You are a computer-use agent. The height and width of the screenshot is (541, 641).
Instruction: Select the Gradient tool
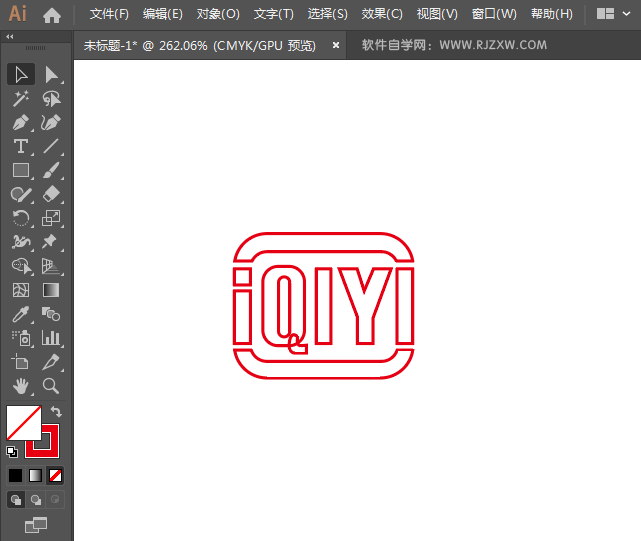(52, 290)
